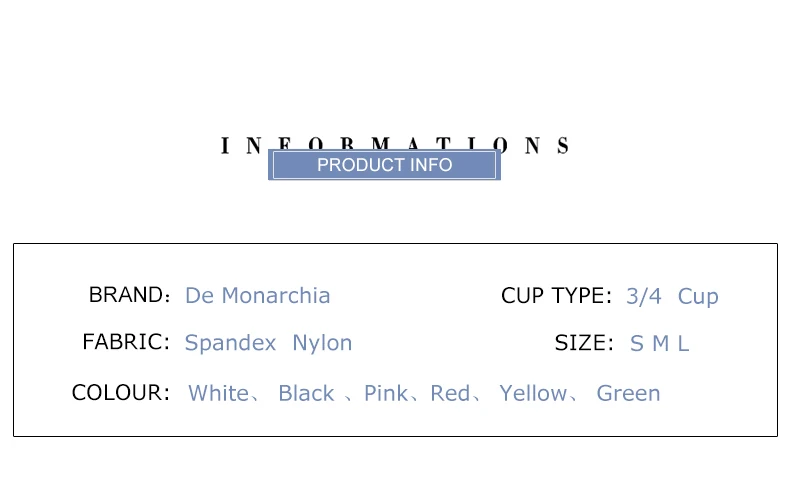Select the Spandex fabric text
Screen dimensions: 790x496
230,343
